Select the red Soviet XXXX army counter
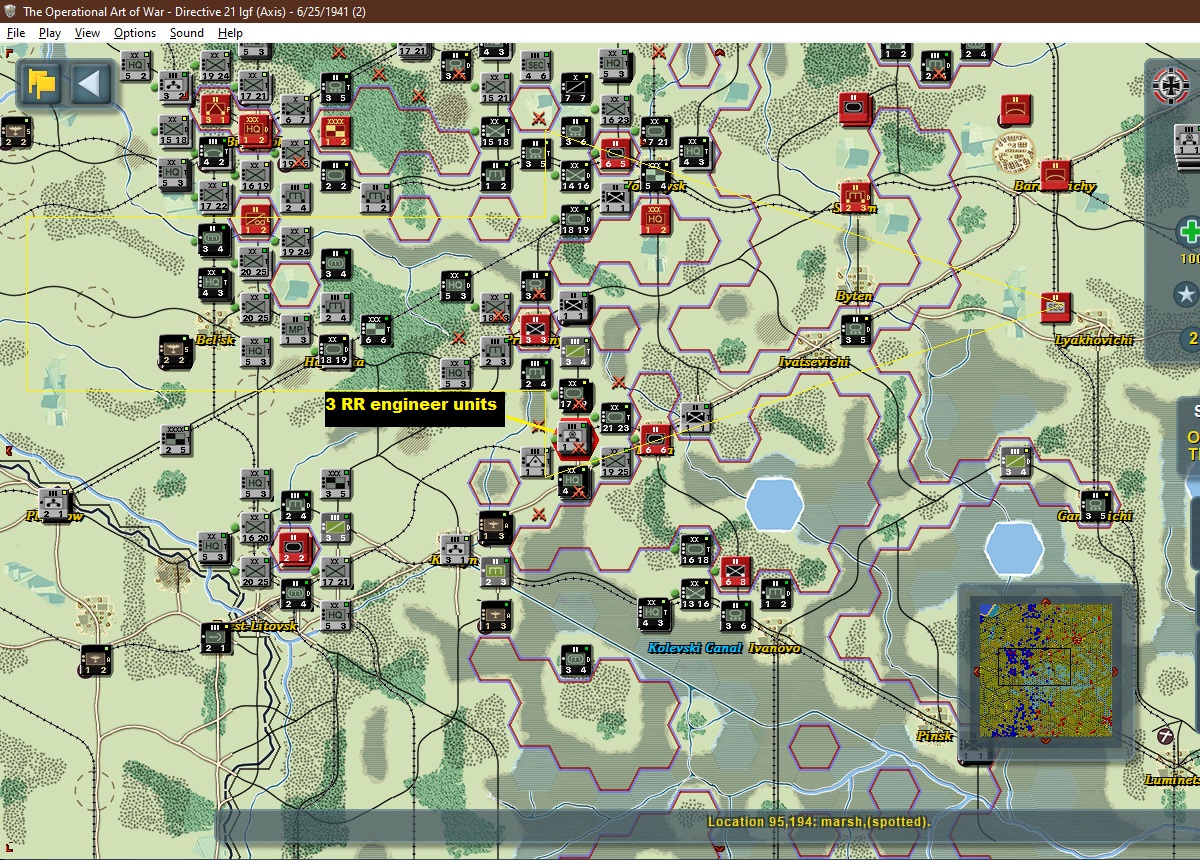Viewport: 1200px width, 860px height. pos(335,130)
